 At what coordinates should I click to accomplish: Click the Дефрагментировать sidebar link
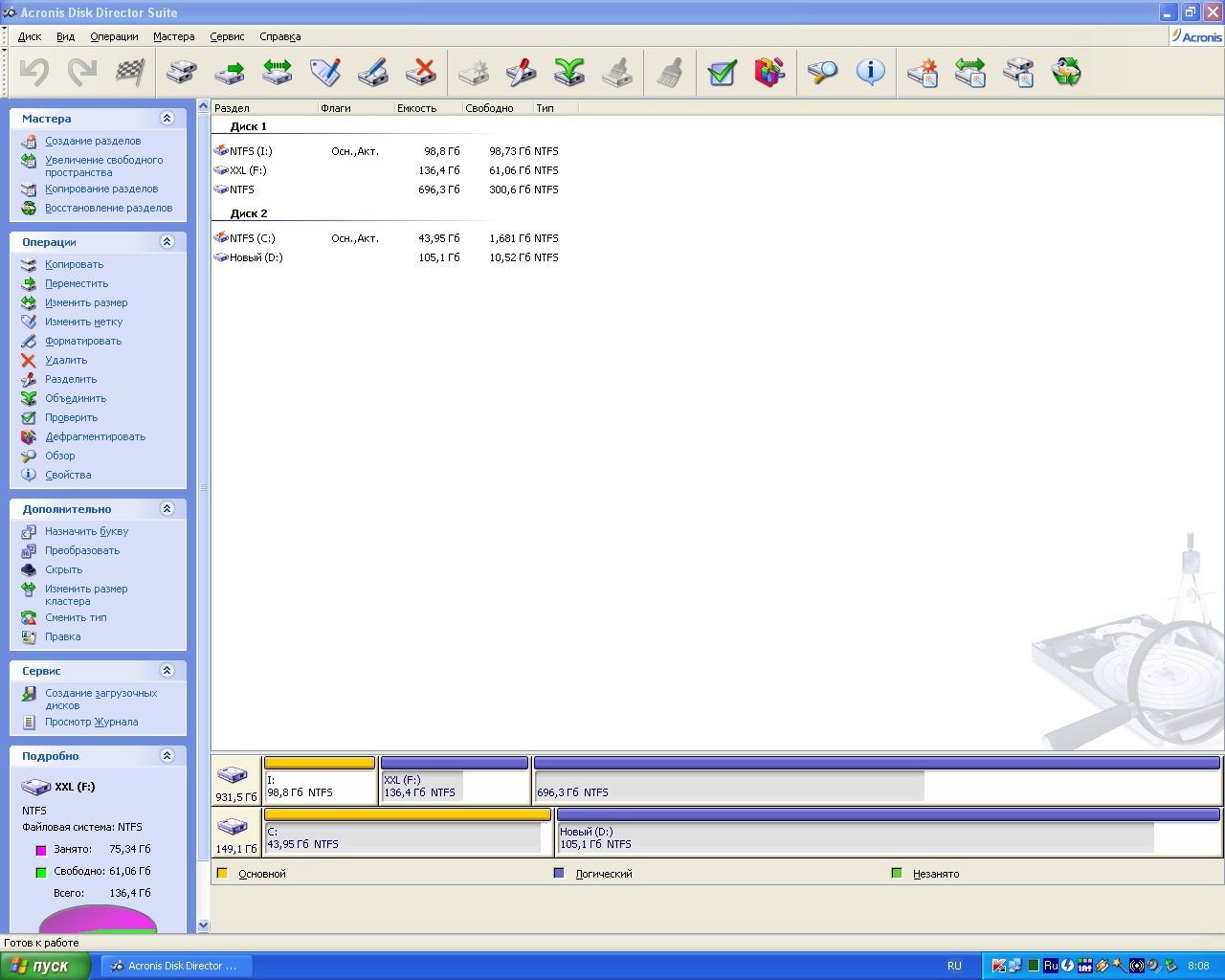click(96, 436)
